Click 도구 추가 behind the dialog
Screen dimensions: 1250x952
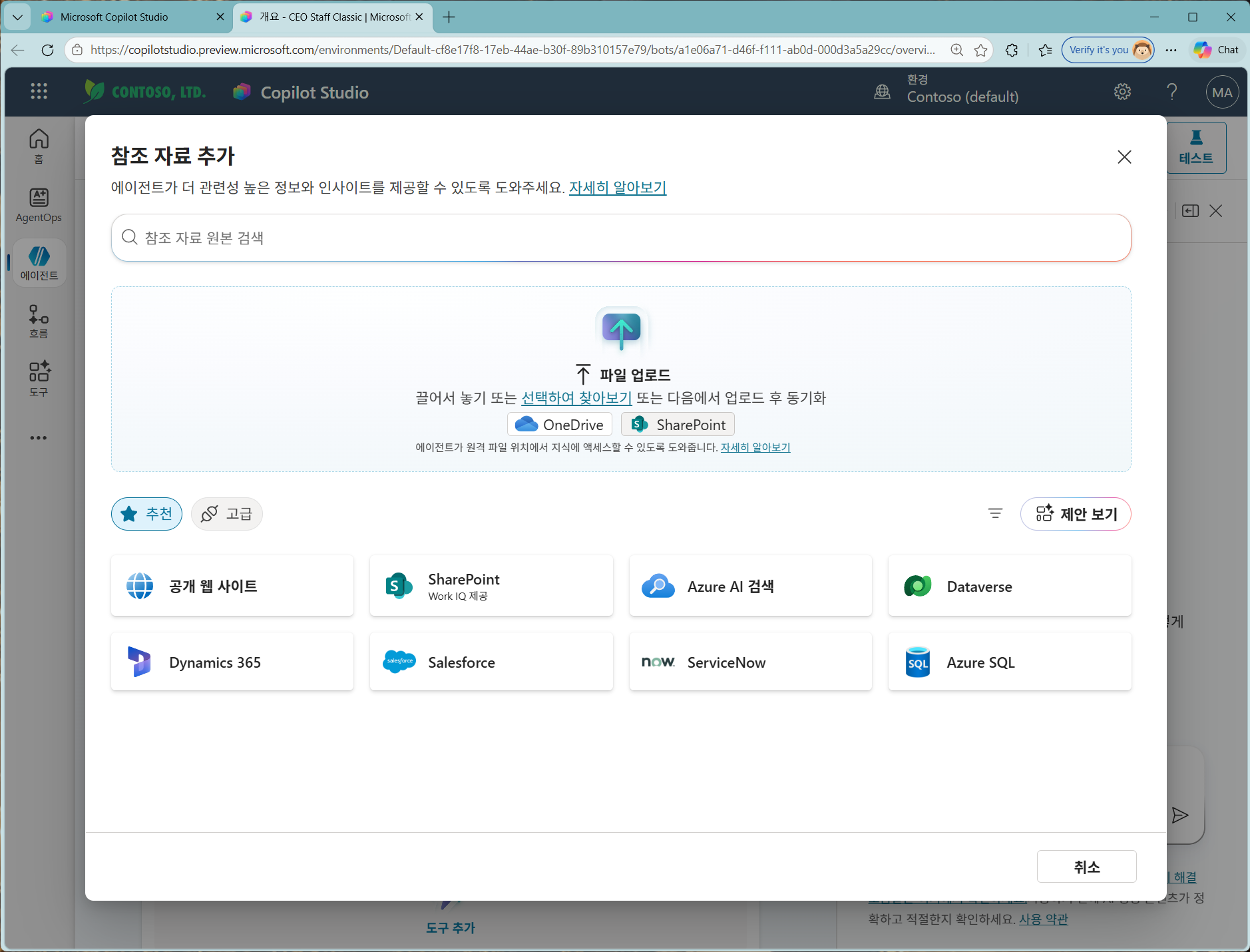pos(451,927)
